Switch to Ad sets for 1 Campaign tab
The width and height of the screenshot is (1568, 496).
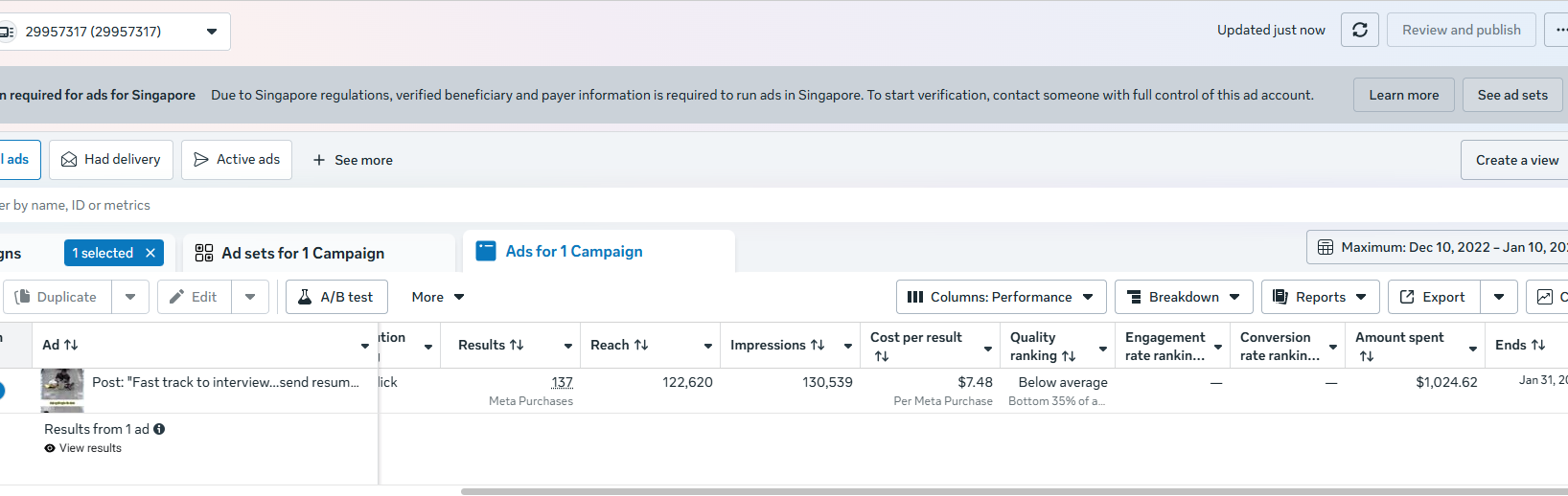pyautogui.click(x=303, y=253)
